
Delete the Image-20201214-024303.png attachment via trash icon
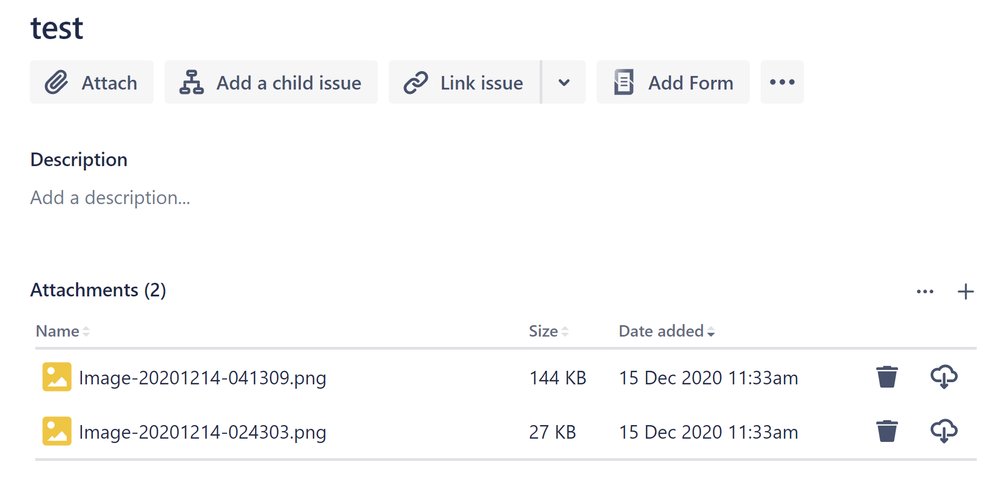(887, 432)
